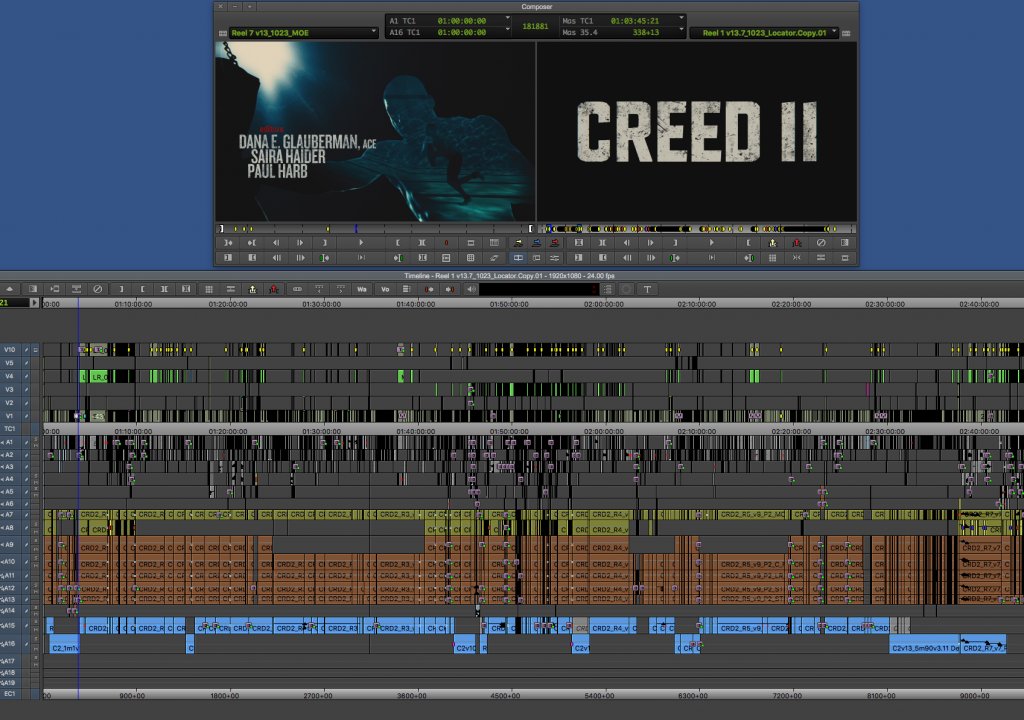Toggle the Wa waveform button in Timeline toolbar
The image size is (1024, 720).
(x=362, y=289)
